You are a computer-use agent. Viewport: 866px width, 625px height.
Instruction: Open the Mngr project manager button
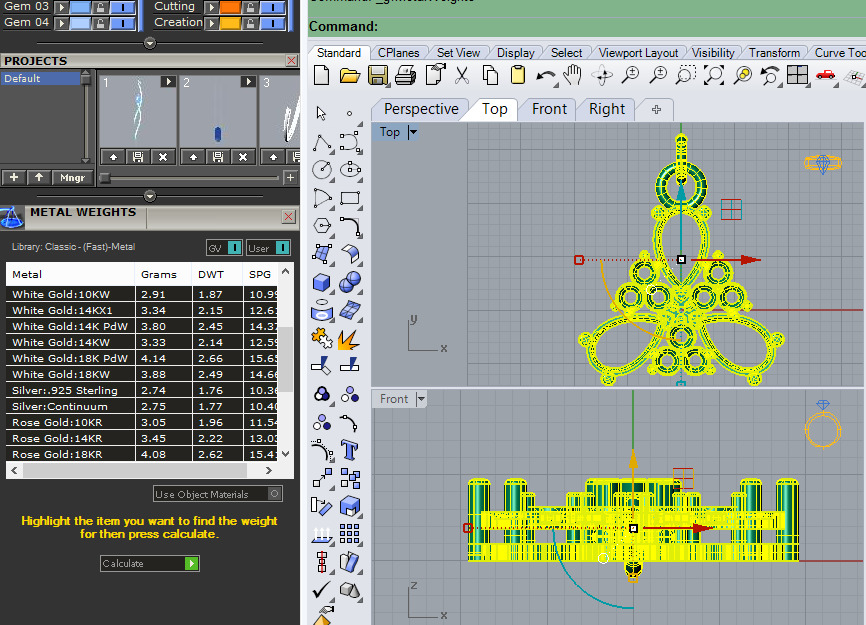tap(72, 178)
